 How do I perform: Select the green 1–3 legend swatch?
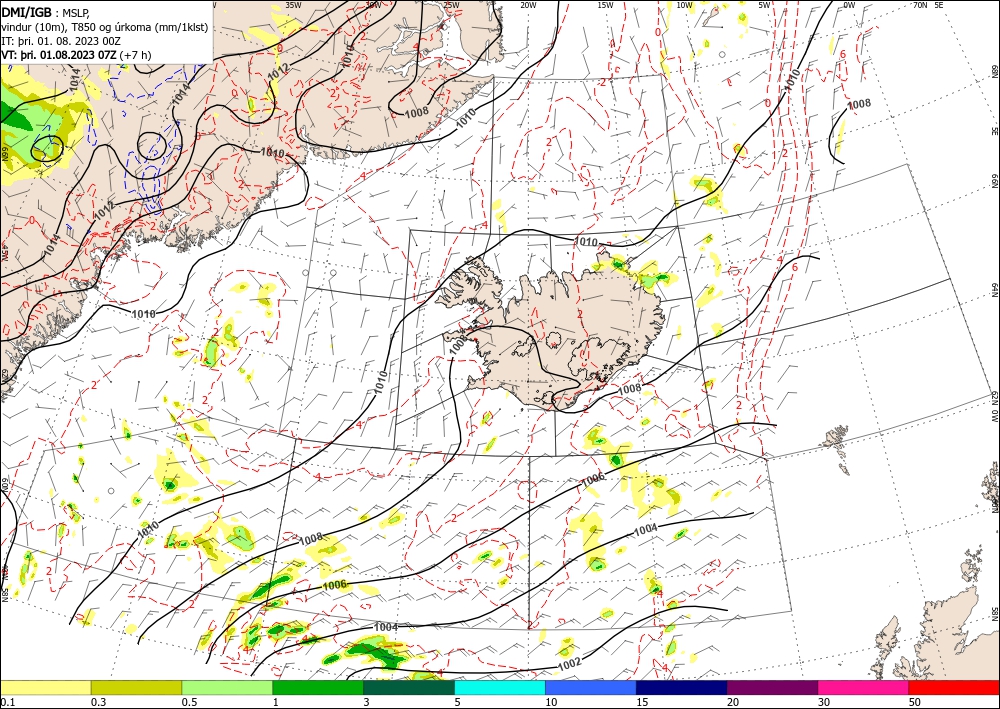318,687
